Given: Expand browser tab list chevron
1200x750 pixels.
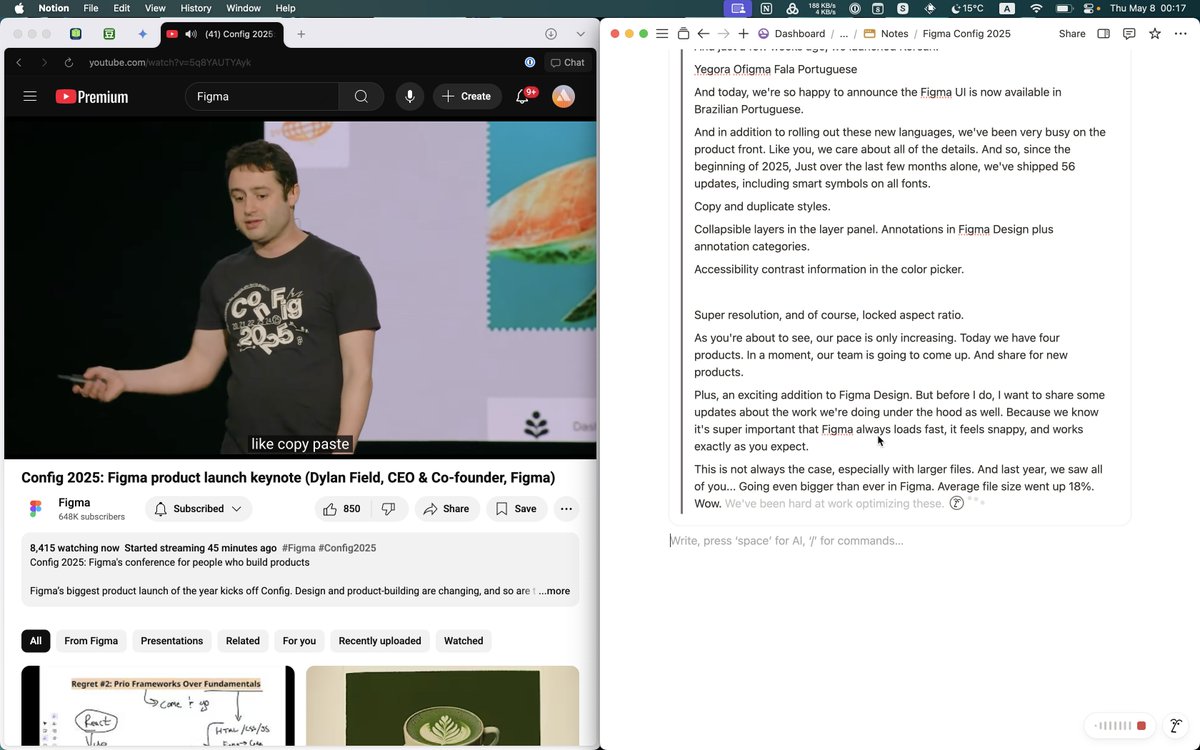Looking at the screenshot, I should tap(580, 34).
